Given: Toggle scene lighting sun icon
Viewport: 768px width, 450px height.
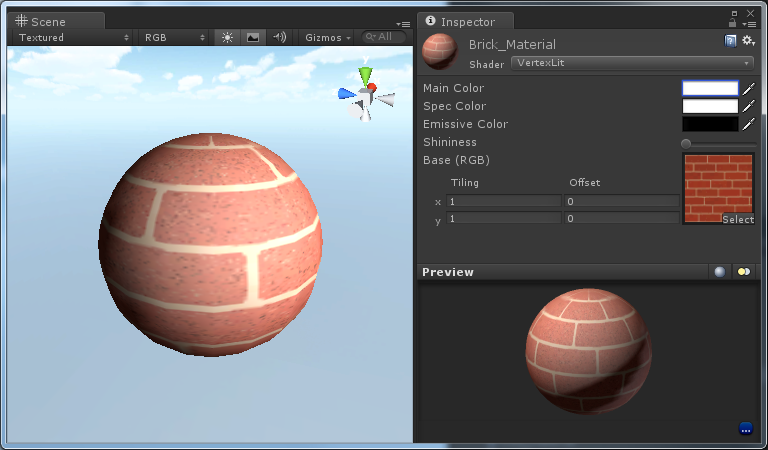Looking at the screenshot, I should click(x=227, y=37).
